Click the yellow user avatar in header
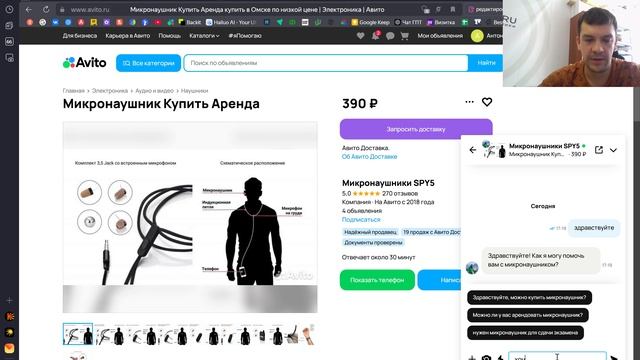This screenshot has width=640, height=360. pyautogui.click(x=477, y=36)
